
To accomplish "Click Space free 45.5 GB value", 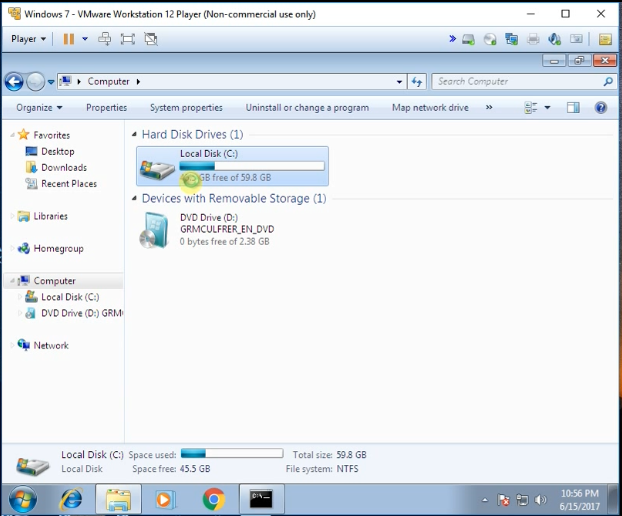I will pos(195,469).
